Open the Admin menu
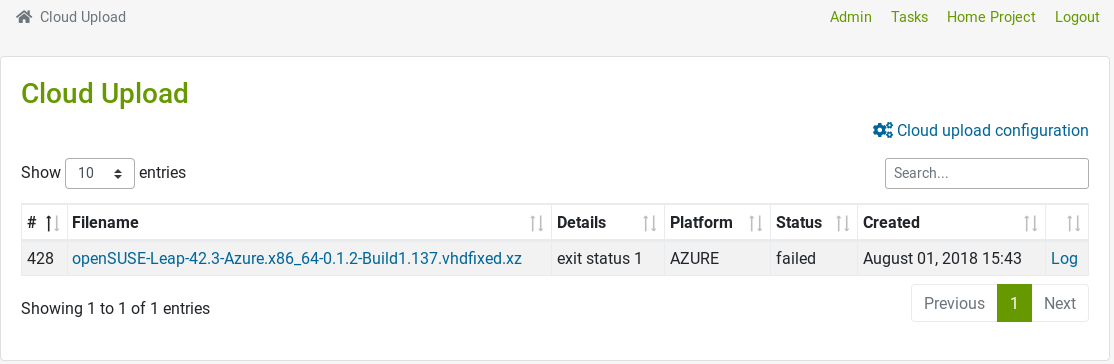The width and height of the screenshot is (1114, 364). coord(850,17)
